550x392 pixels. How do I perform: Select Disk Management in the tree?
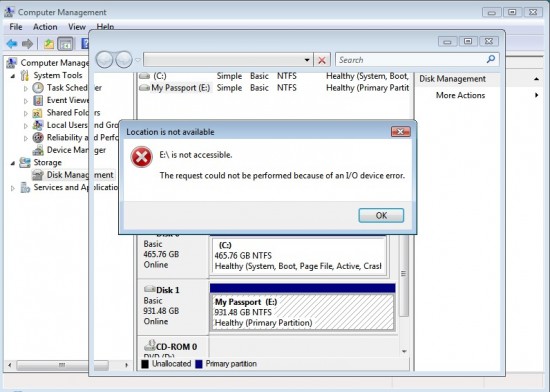point(73,175)
